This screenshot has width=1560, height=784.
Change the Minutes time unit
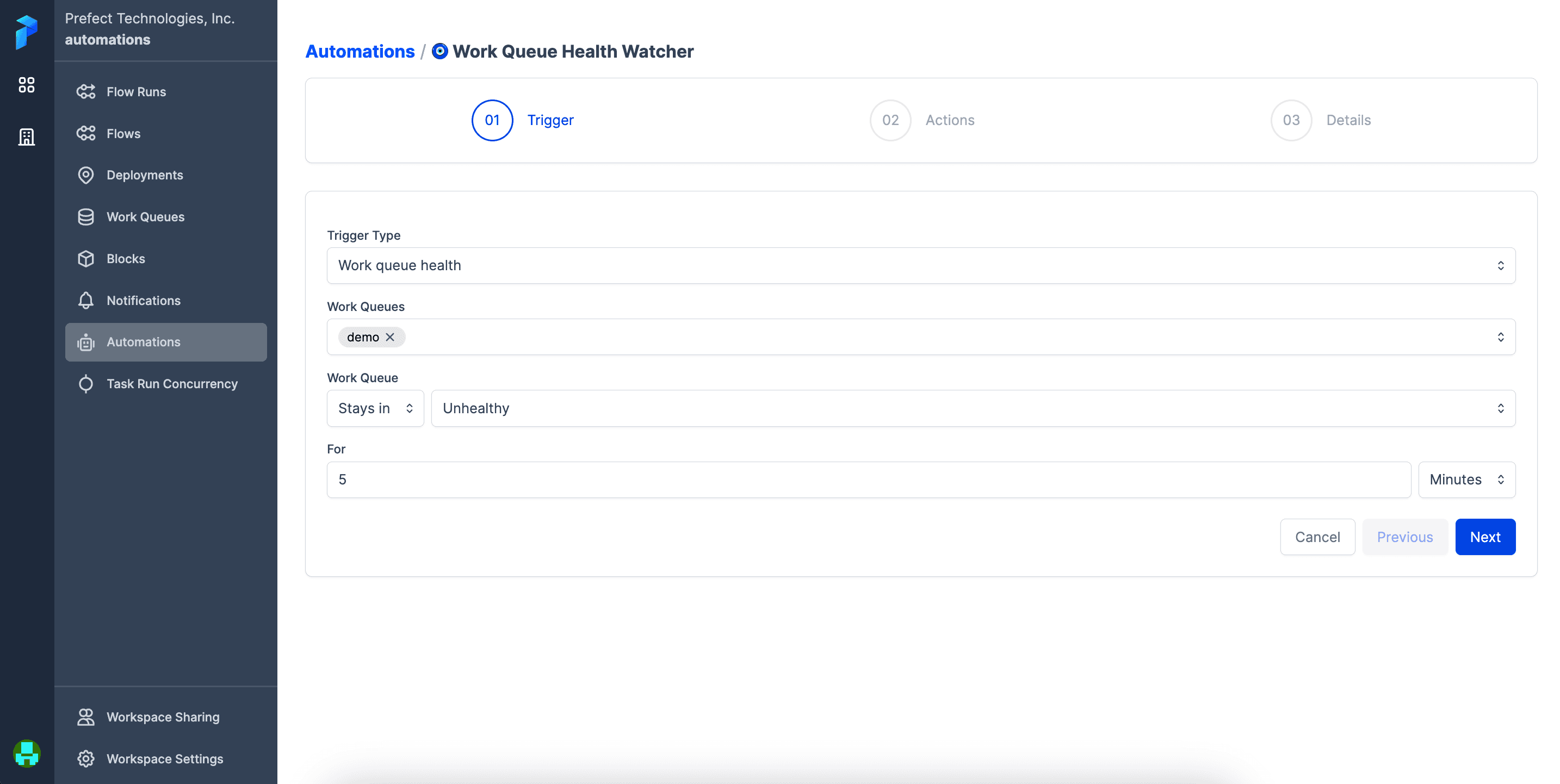tap(1466, 480)
